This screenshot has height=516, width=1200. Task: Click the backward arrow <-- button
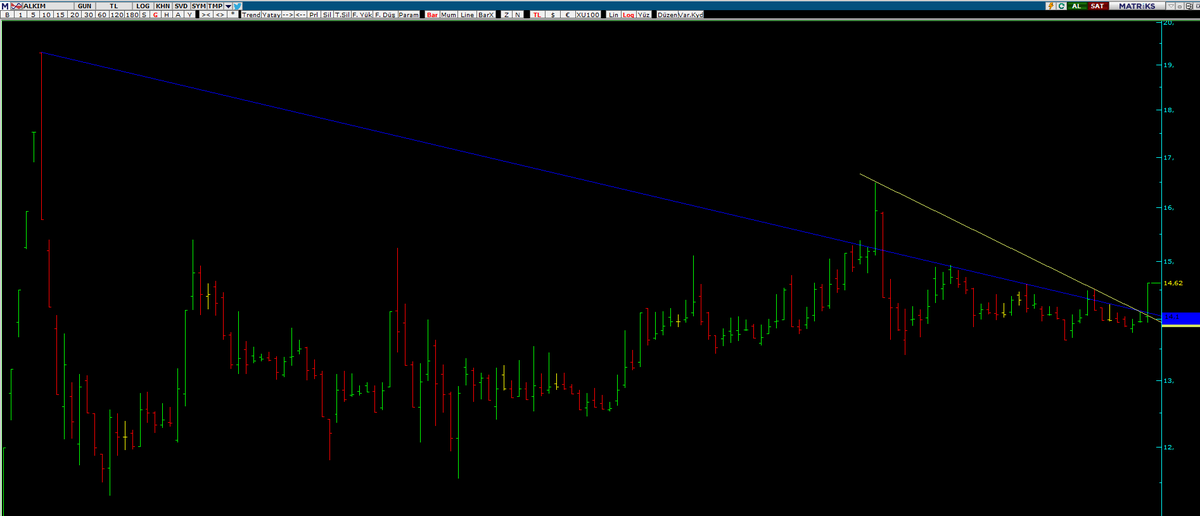301,15
